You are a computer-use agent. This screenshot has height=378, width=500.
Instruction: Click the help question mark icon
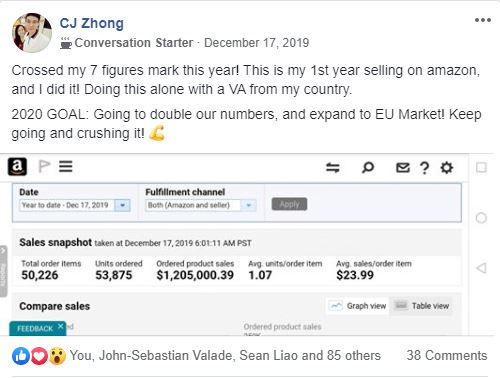424,168
